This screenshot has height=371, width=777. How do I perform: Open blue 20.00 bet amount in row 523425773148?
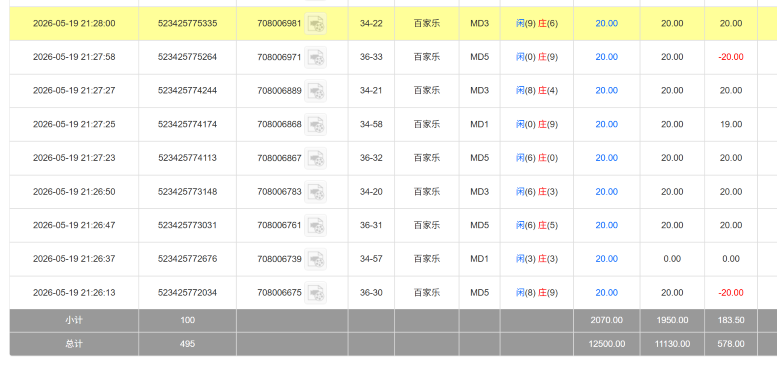(607, 192)
